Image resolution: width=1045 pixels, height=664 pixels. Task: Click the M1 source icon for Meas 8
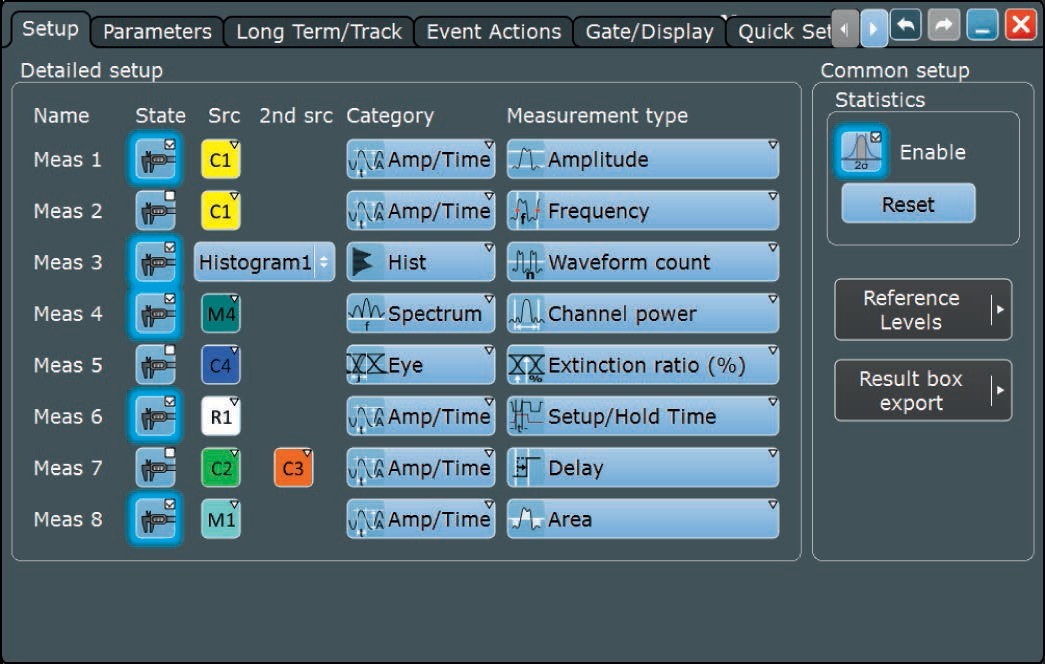click(x=221, y=520)
